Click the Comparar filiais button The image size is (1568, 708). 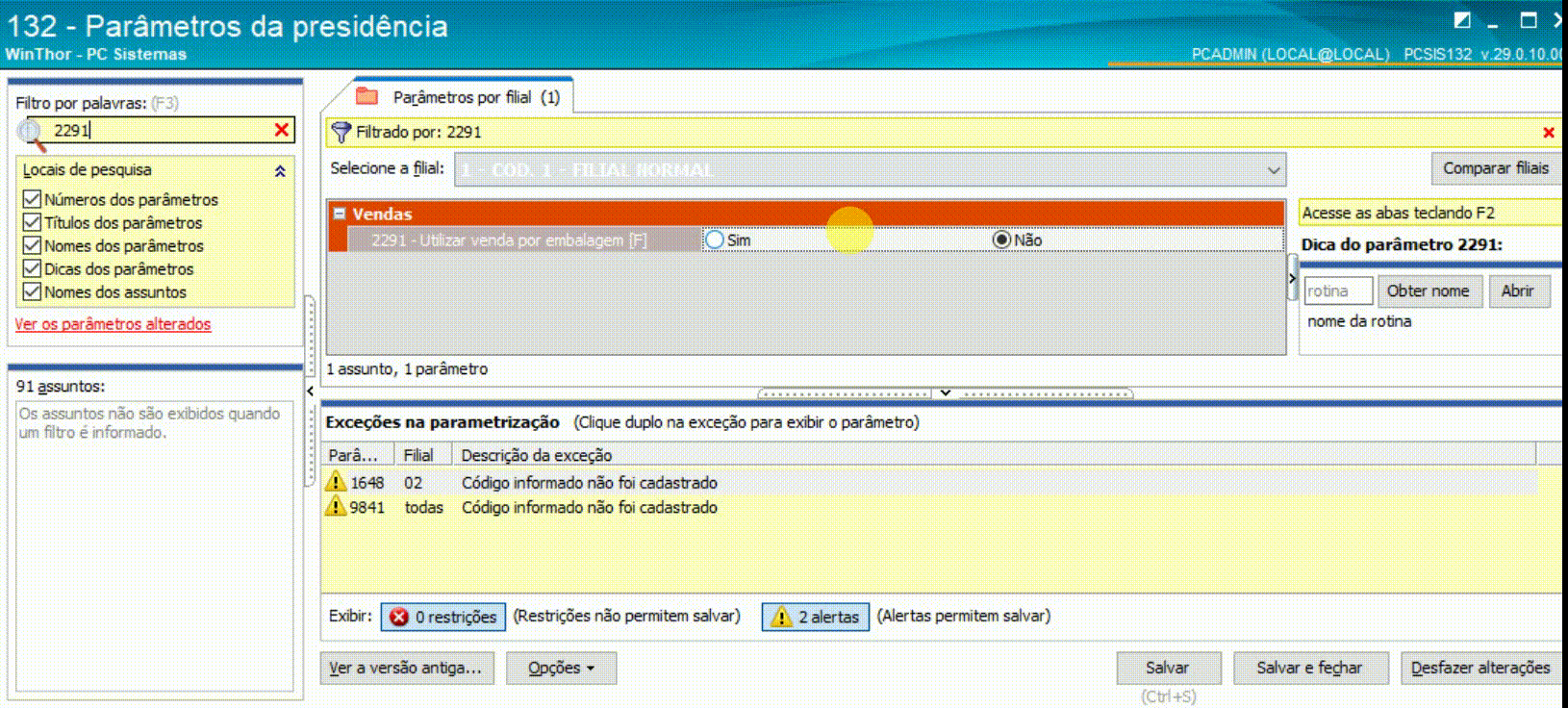click(1495, 168)
